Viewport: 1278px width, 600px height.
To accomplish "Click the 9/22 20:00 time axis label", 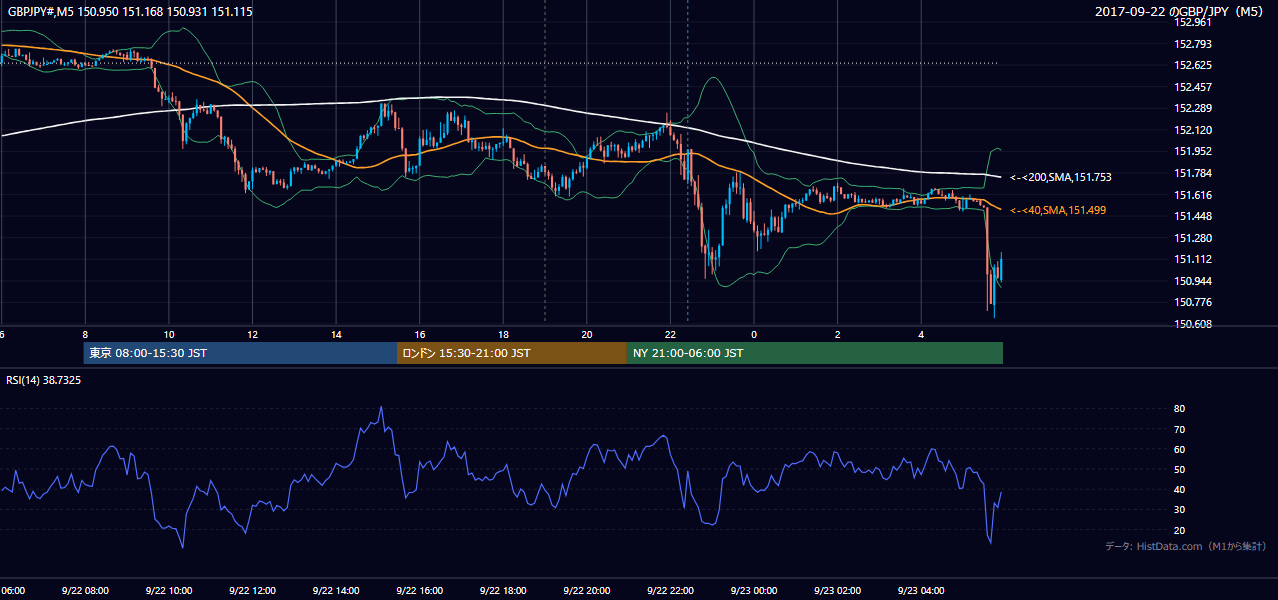I will (x=586, y=591).
